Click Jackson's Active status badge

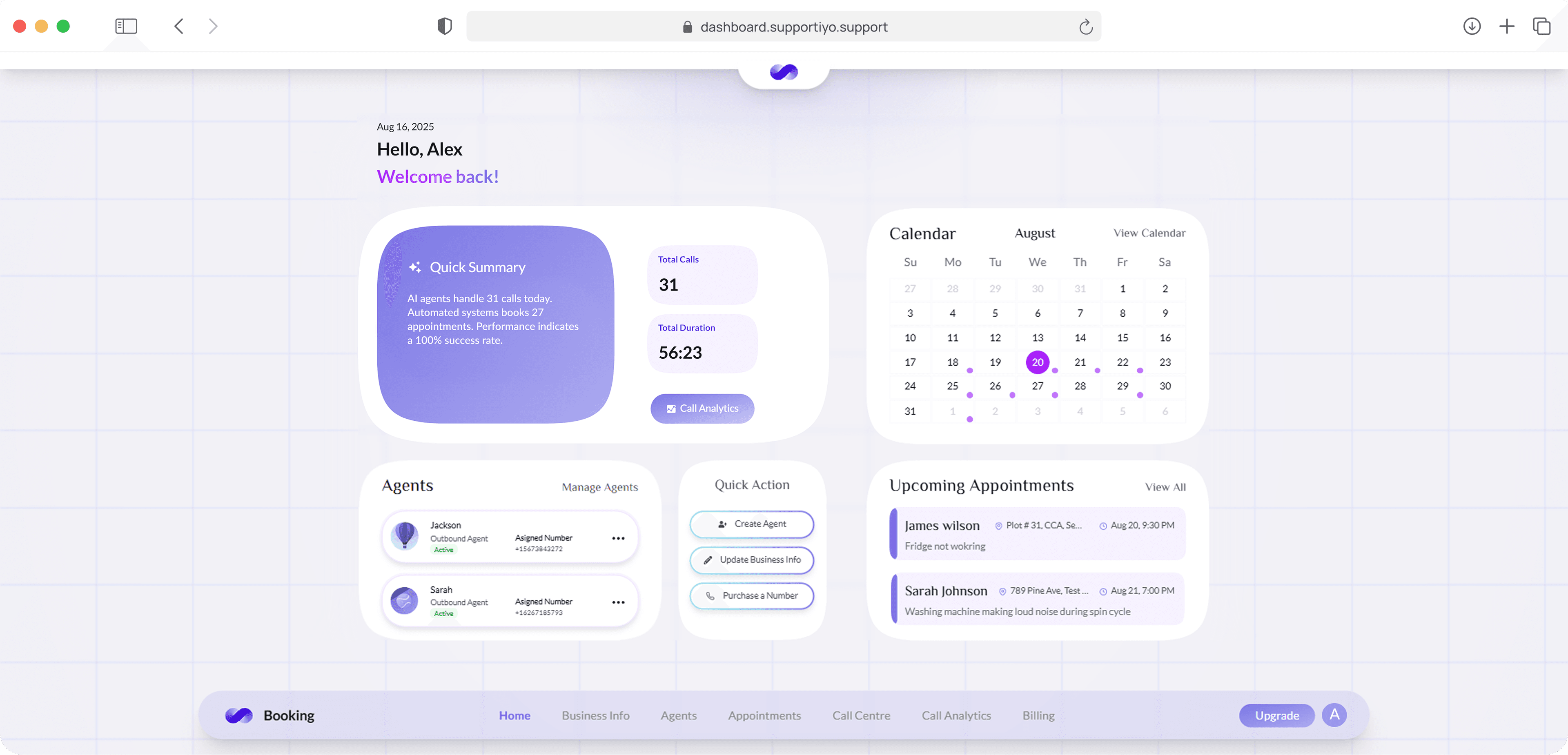(x=443, y=551)
